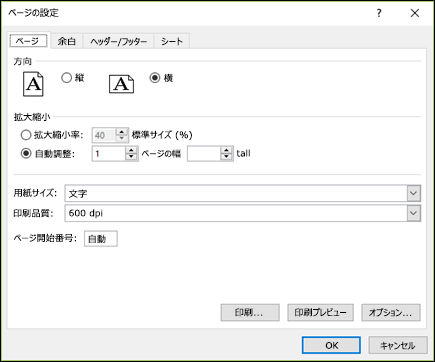
Task: Increase the scaling percentage with up arrow
Action: (122, 132)
